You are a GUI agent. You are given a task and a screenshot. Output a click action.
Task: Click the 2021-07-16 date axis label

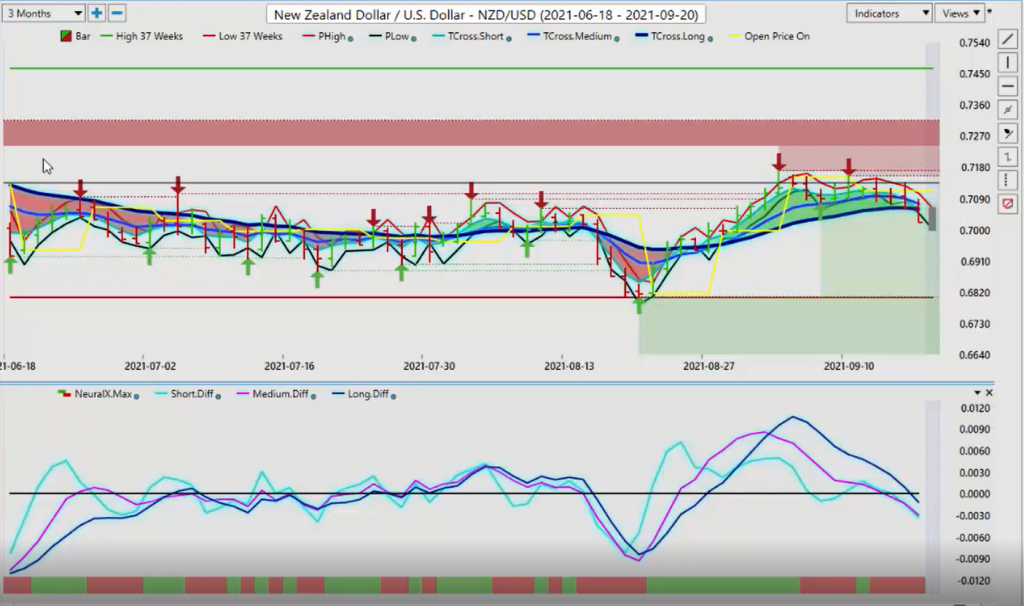[x=289, y=366]
